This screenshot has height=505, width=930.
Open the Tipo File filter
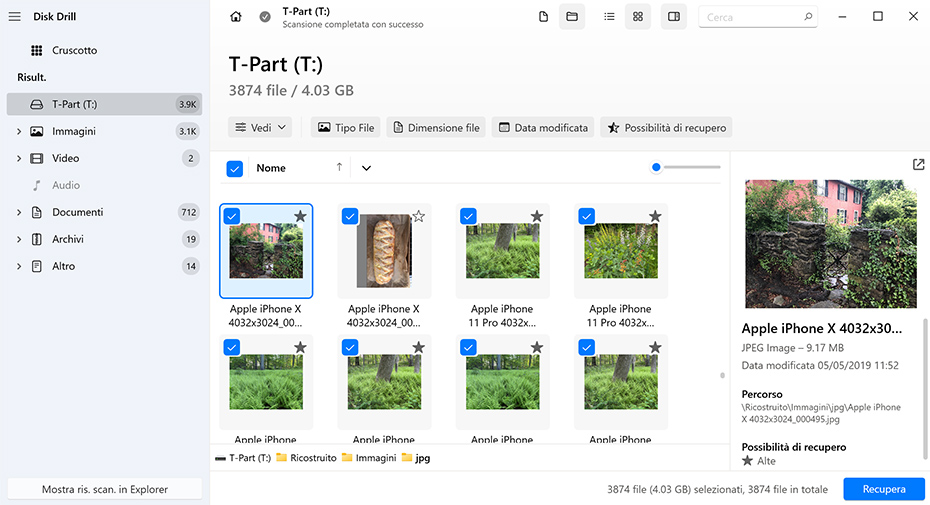click(x=346, y=128)
